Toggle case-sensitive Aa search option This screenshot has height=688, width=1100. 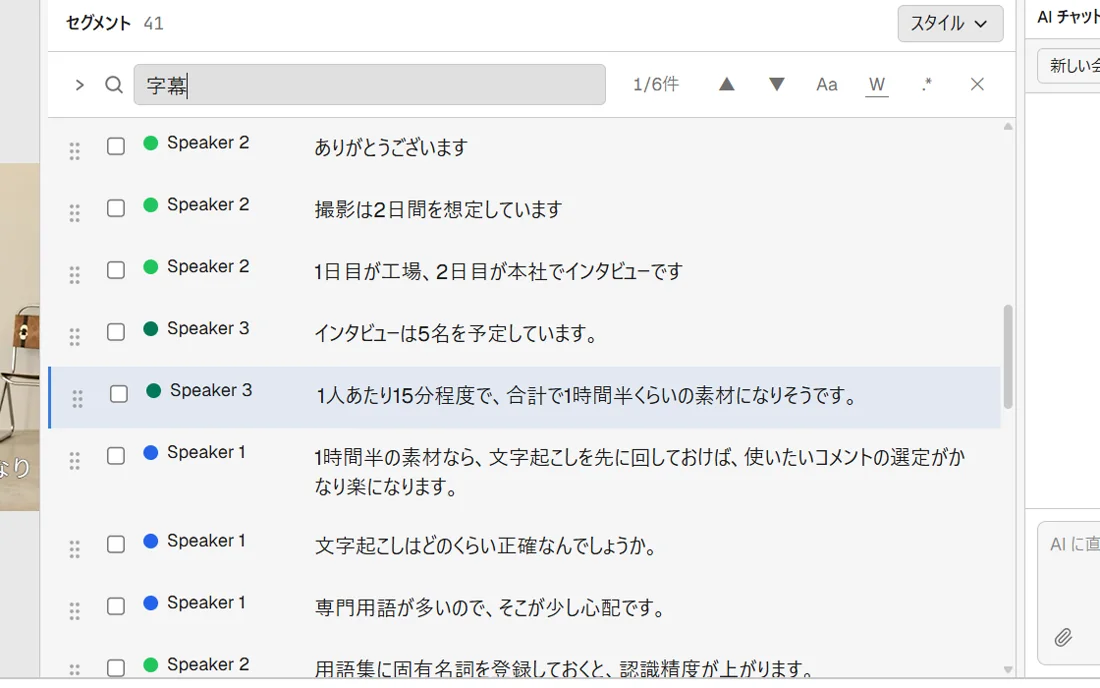click(826, 85)
